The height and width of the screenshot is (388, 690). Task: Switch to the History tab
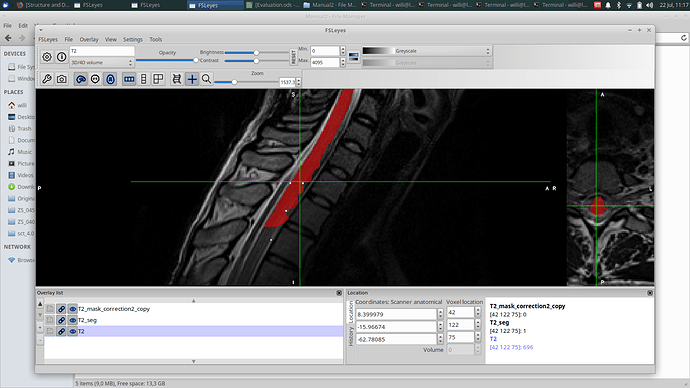point(351,337)
